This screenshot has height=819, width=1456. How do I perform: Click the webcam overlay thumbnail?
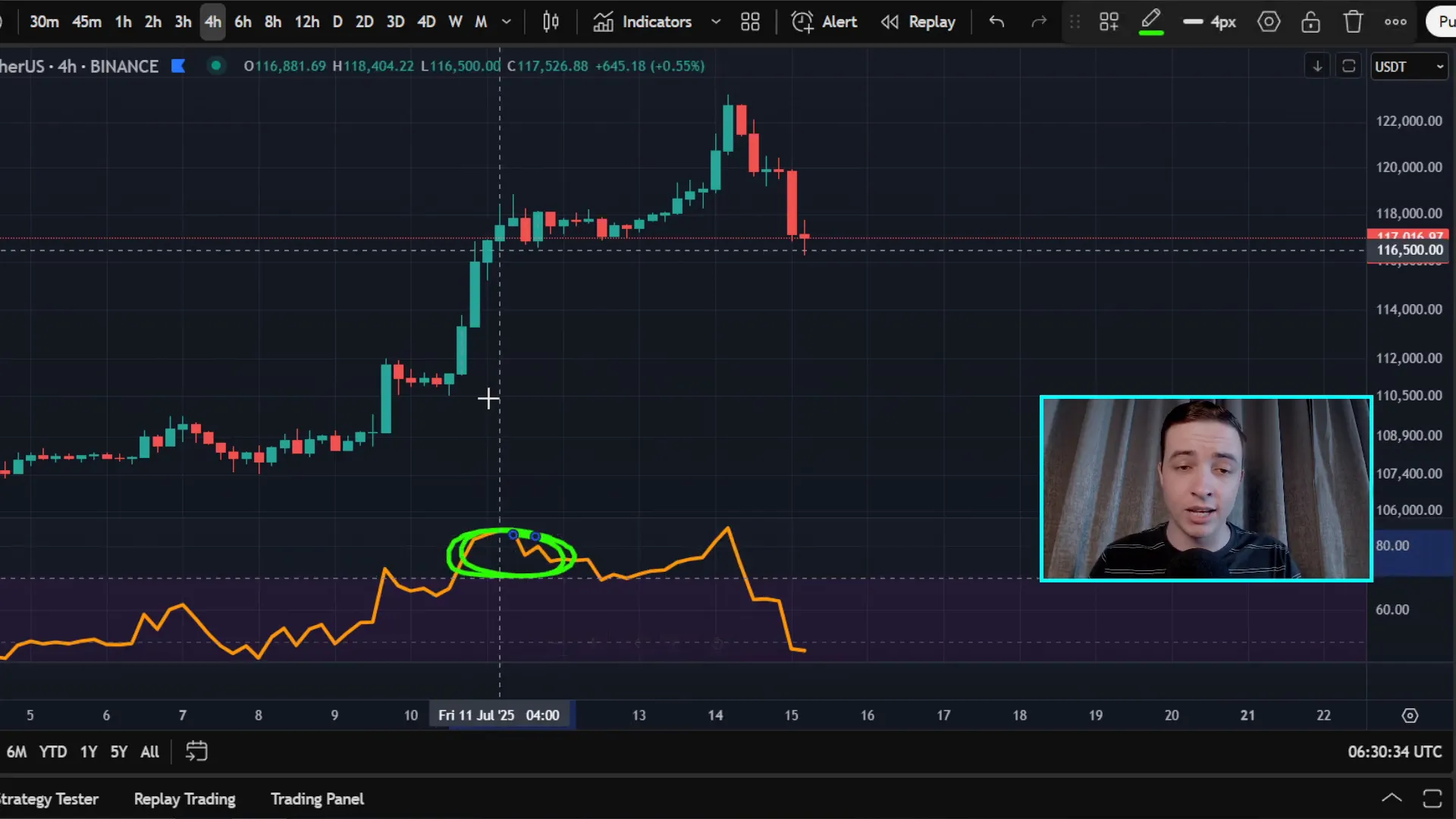[1206, 489]
